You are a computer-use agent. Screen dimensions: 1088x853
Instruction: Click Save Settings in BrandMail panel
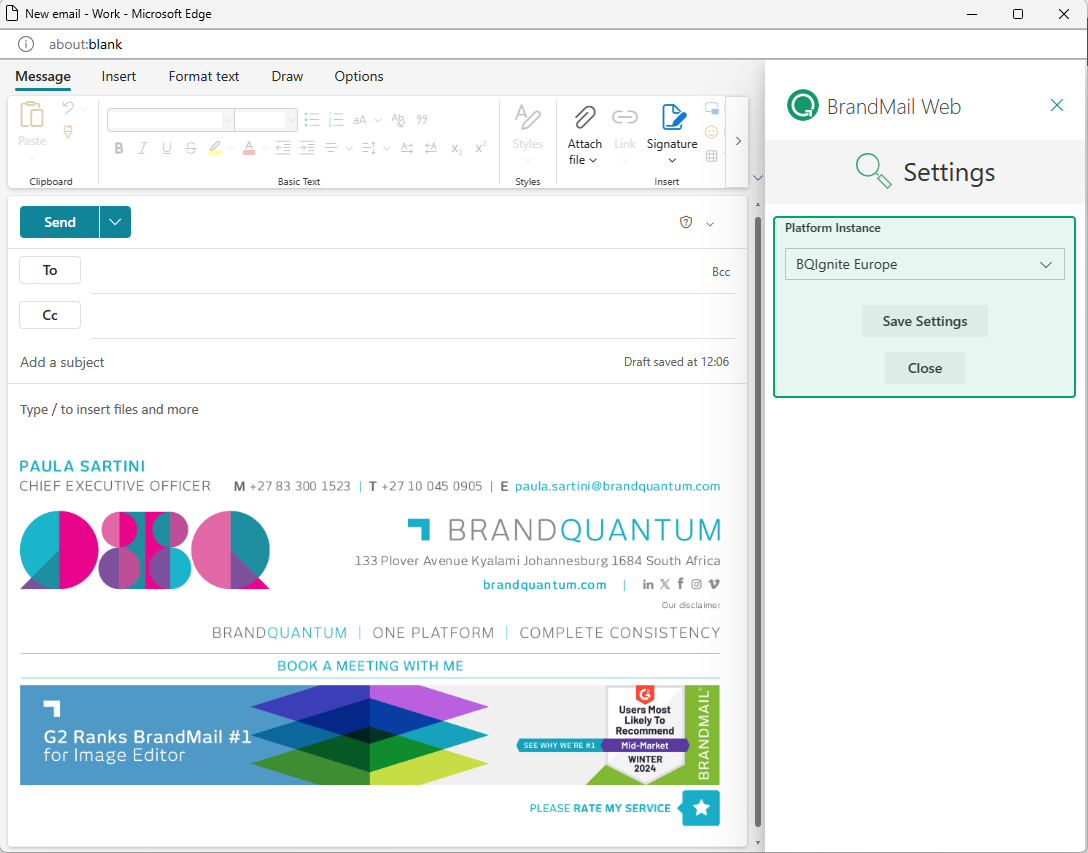click(x=924, y=321)
